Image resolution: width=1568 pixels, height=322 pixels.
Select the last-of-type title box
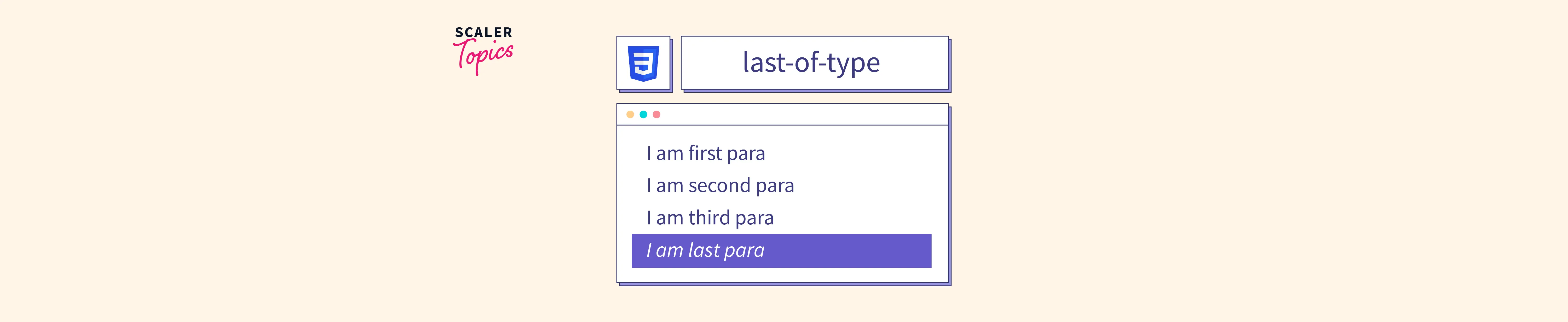(814, 63)
